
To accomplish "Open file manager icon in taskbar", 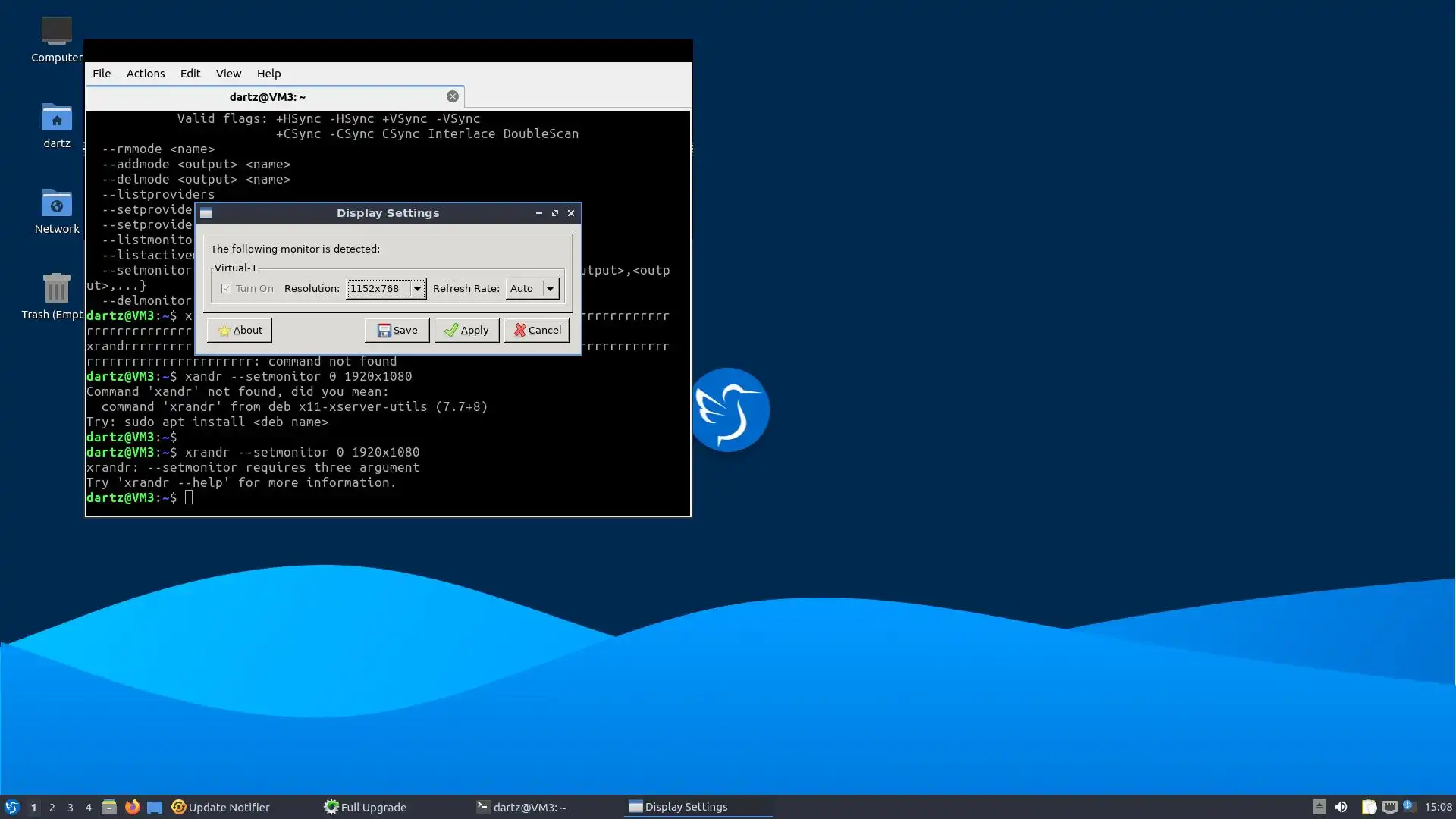I will 108,807.
